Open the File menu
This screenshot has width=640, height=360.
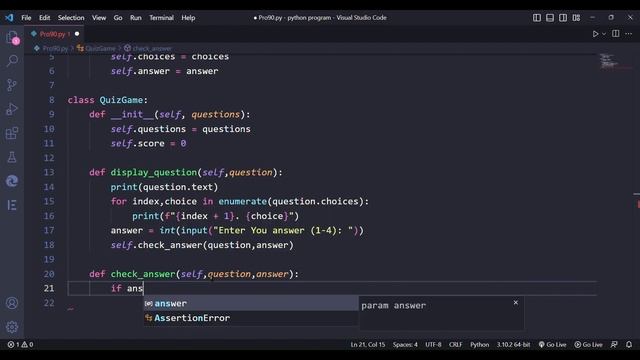pyautogui.click(x=26, y=18)
